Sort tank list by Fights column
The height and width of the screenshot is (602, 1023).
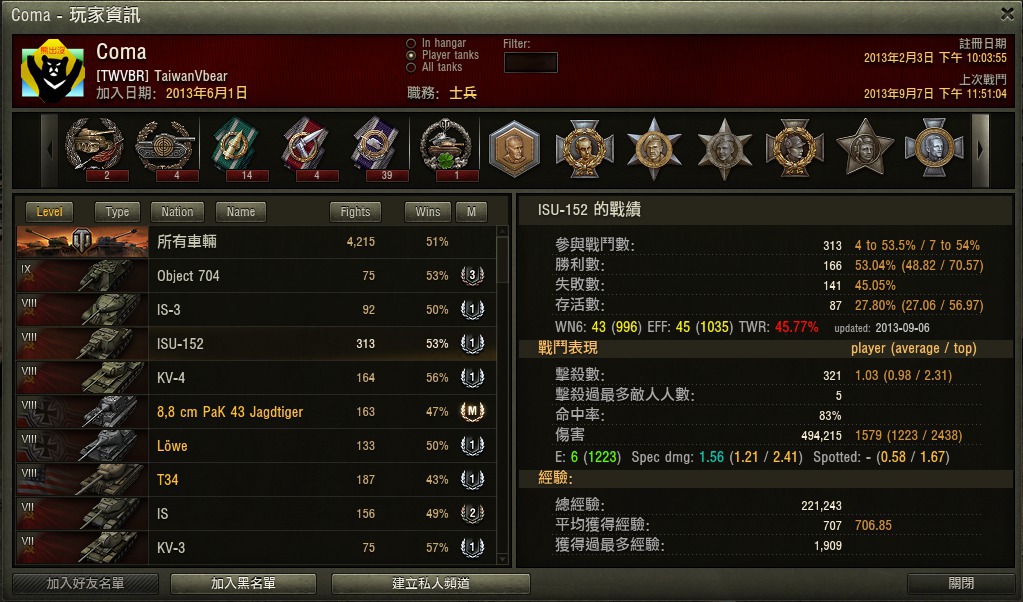click(356, 212)
